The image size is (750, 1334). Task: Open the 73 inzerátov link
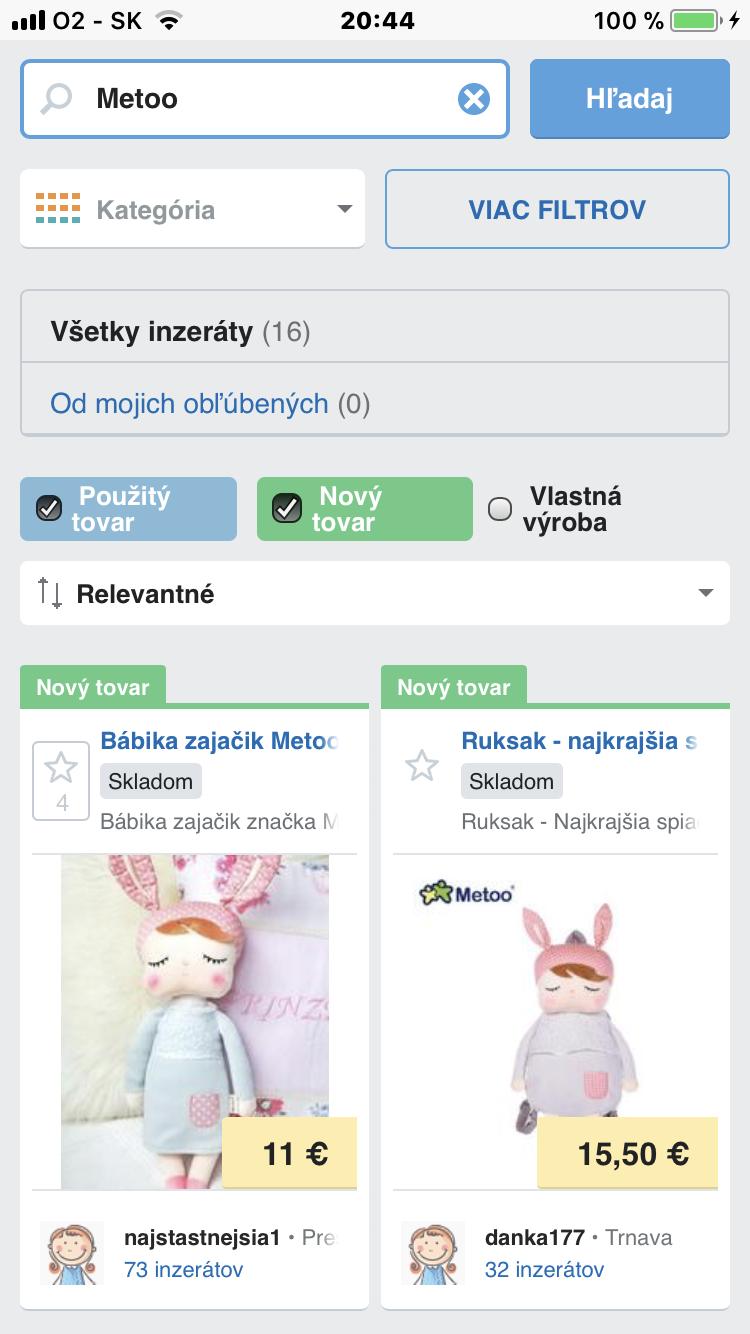(183, 1270)
